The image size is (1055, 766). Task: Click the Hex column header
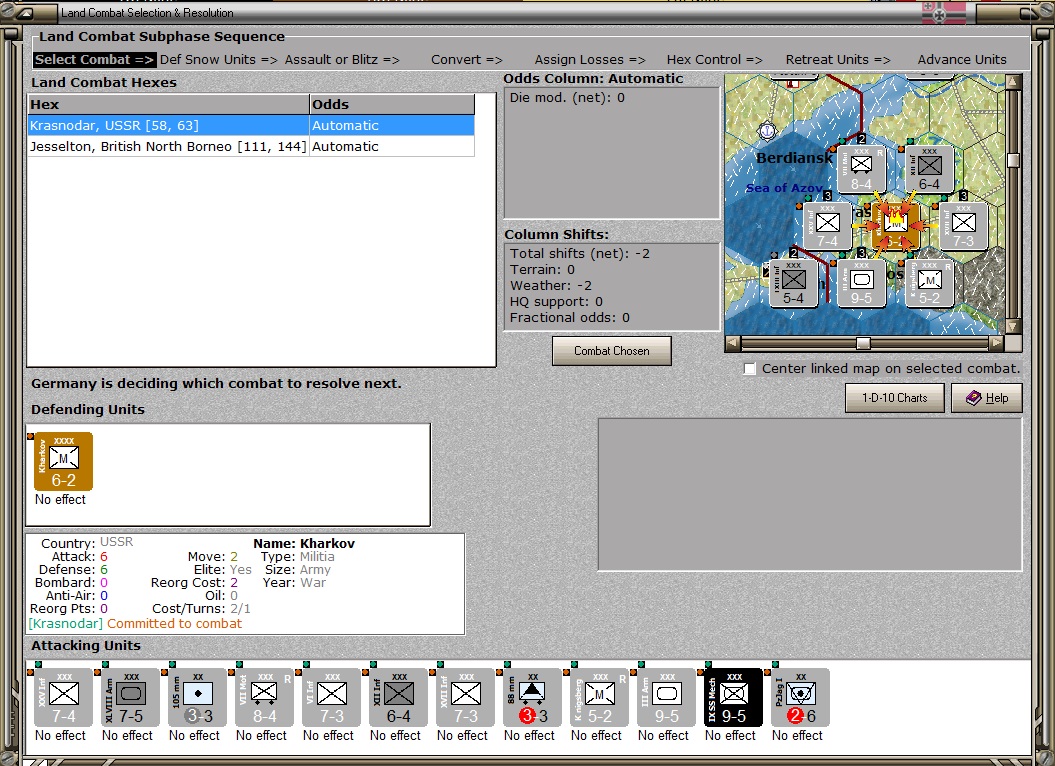click(168, 104)
